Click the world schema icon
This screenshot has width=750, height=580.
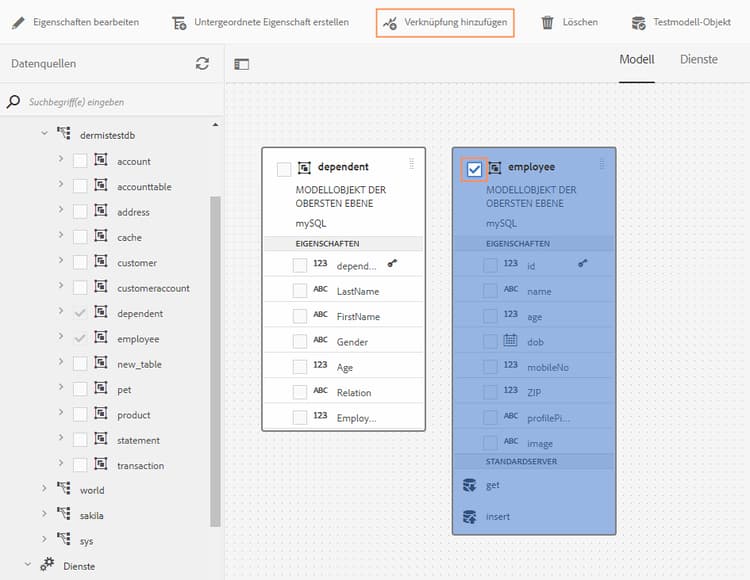[64, 488]
